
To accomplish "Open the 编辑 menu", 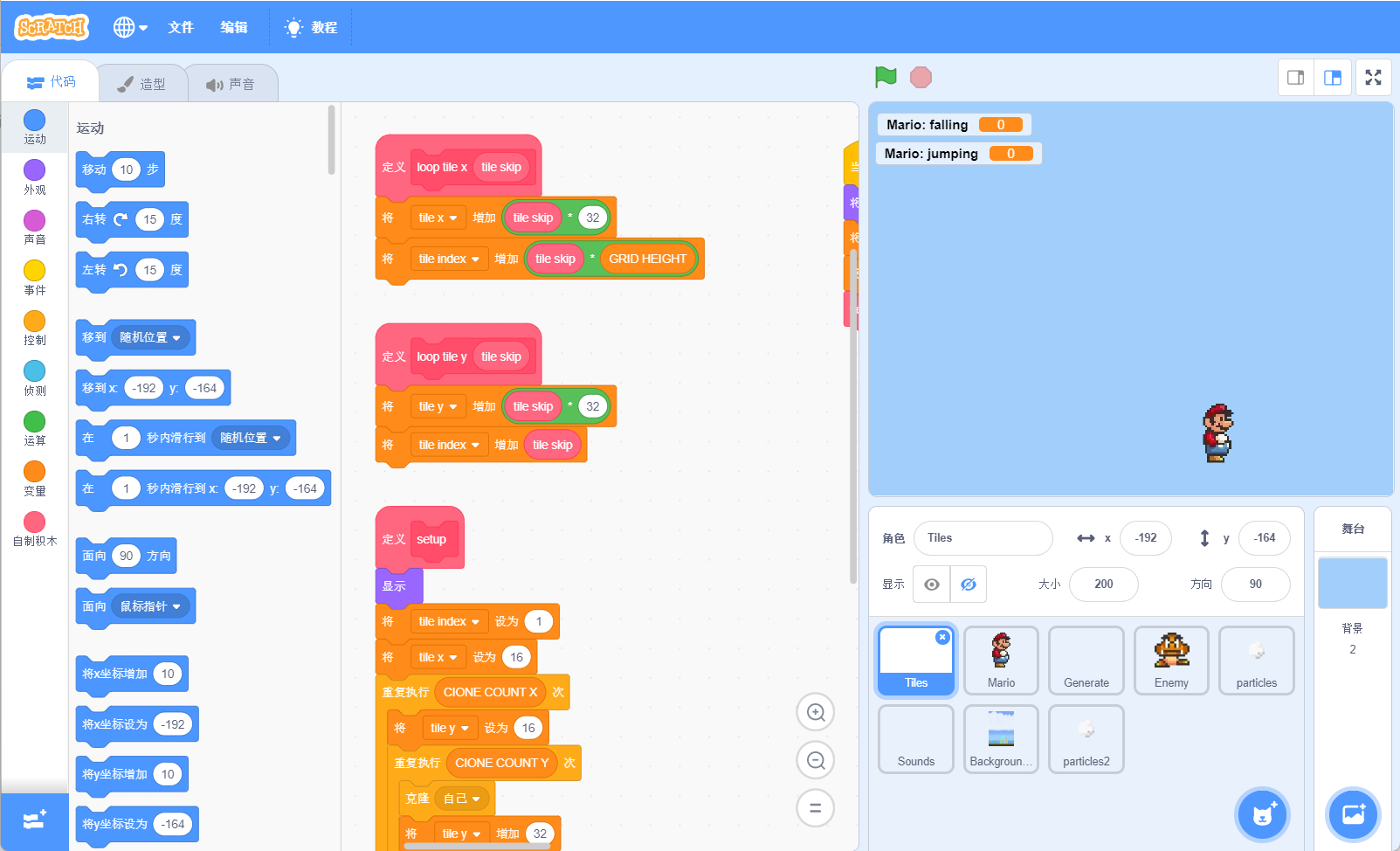I will click(233, 27).
